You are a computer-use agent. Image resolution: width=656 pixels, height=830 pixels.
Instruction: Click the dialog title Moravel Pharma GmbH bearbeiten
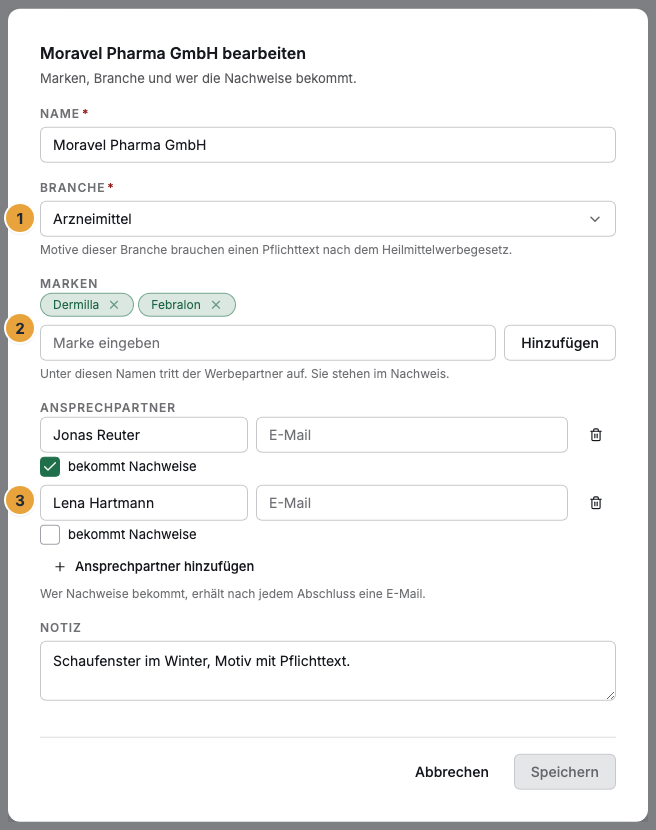[x=173, y=53]
